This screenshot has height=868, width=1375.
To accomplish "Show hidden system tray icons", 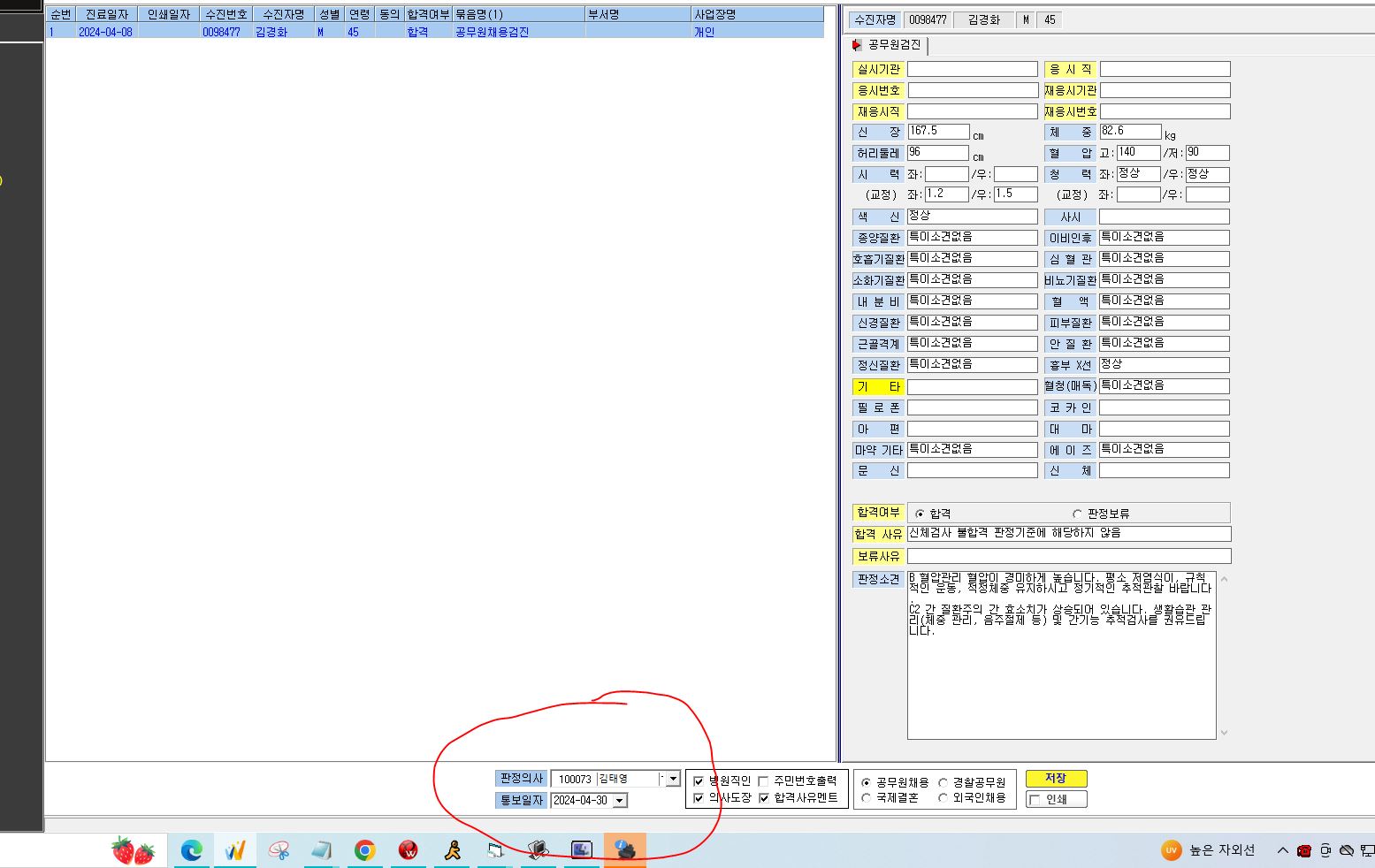I will [1282, 850].
